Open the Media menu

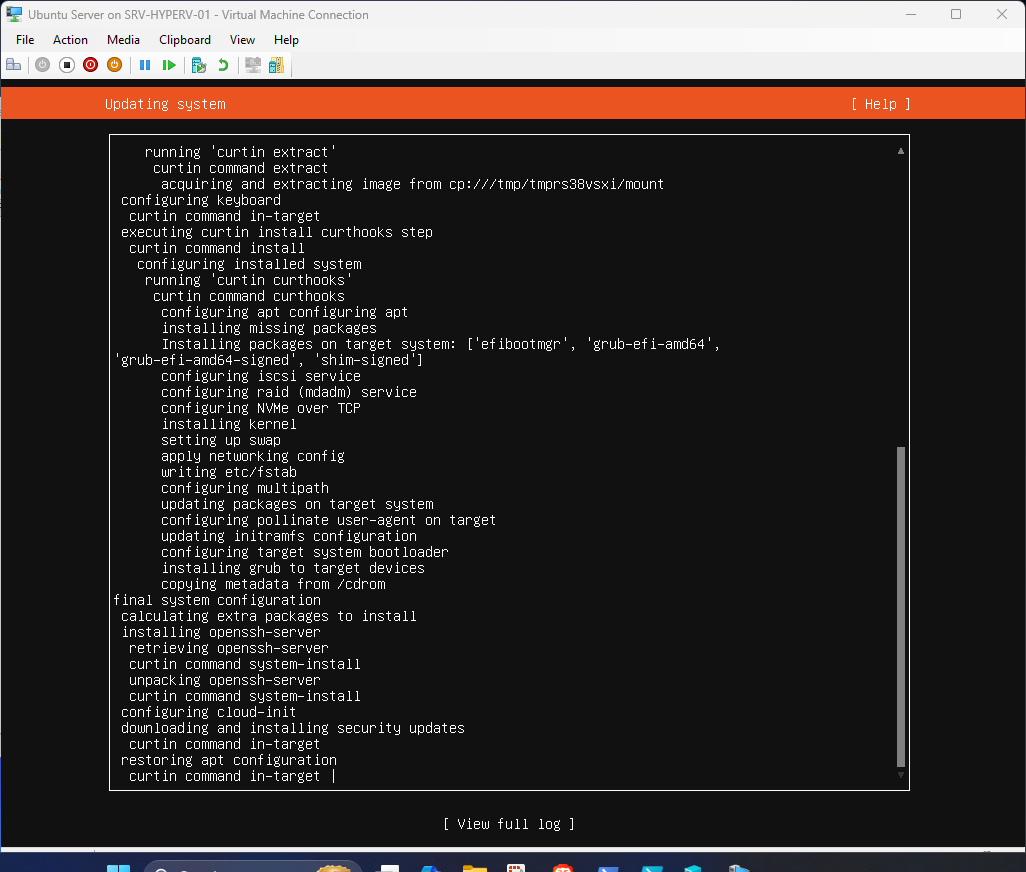point(123,40)
